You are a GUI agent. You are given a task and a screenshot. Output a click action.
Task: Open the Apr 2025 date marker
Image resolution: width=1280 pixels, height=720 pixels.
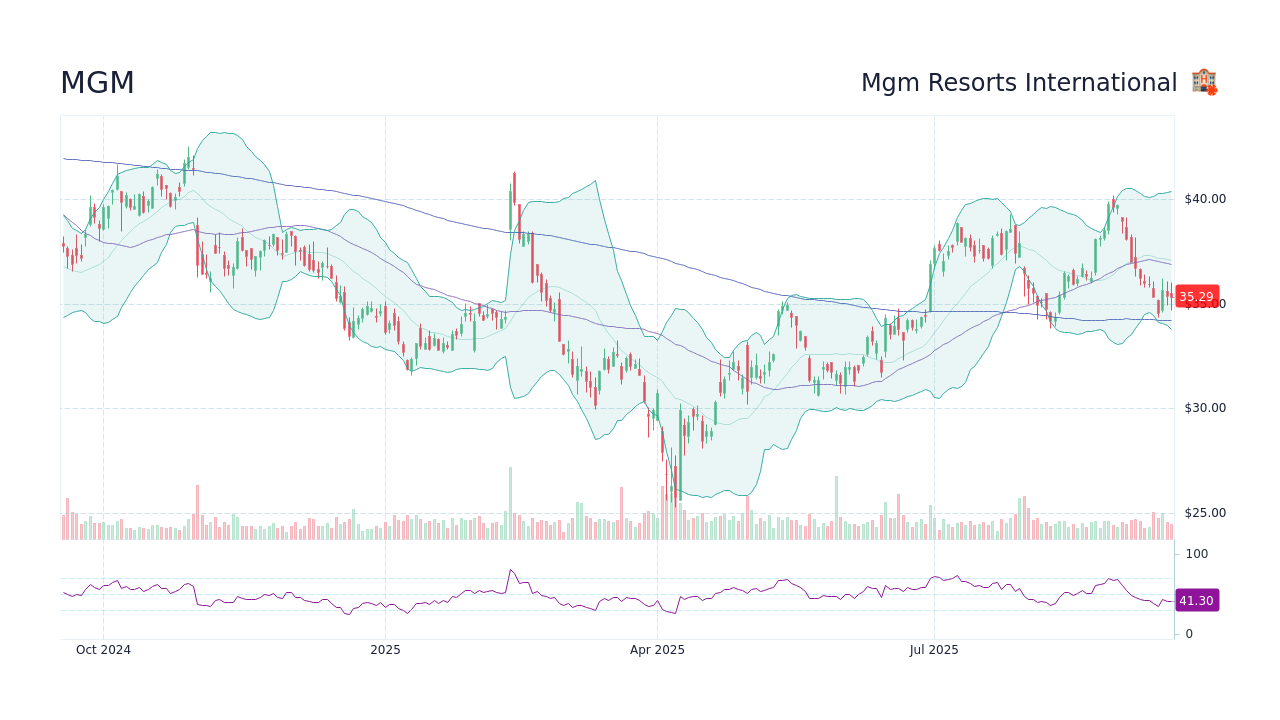tap(659, 649)
